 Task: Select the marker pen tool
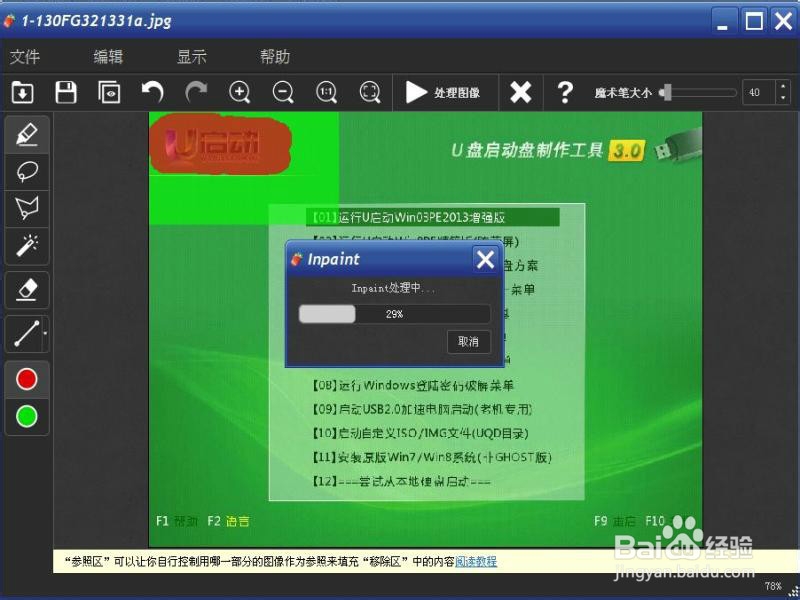click(27, 134)
